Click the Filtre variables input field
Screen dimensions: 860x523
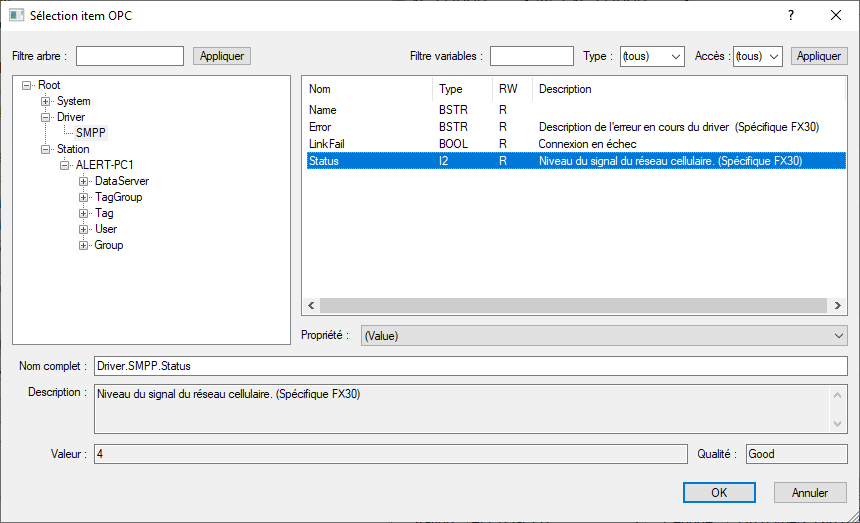[x=531, y=56]
